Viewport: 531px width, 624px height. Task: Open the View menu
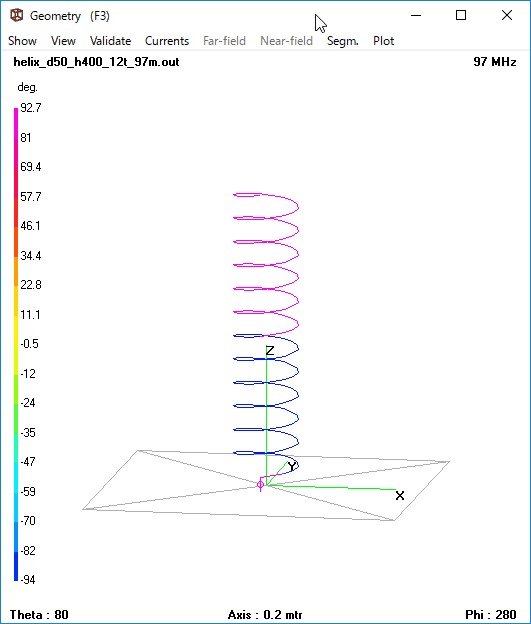point(63,41)
